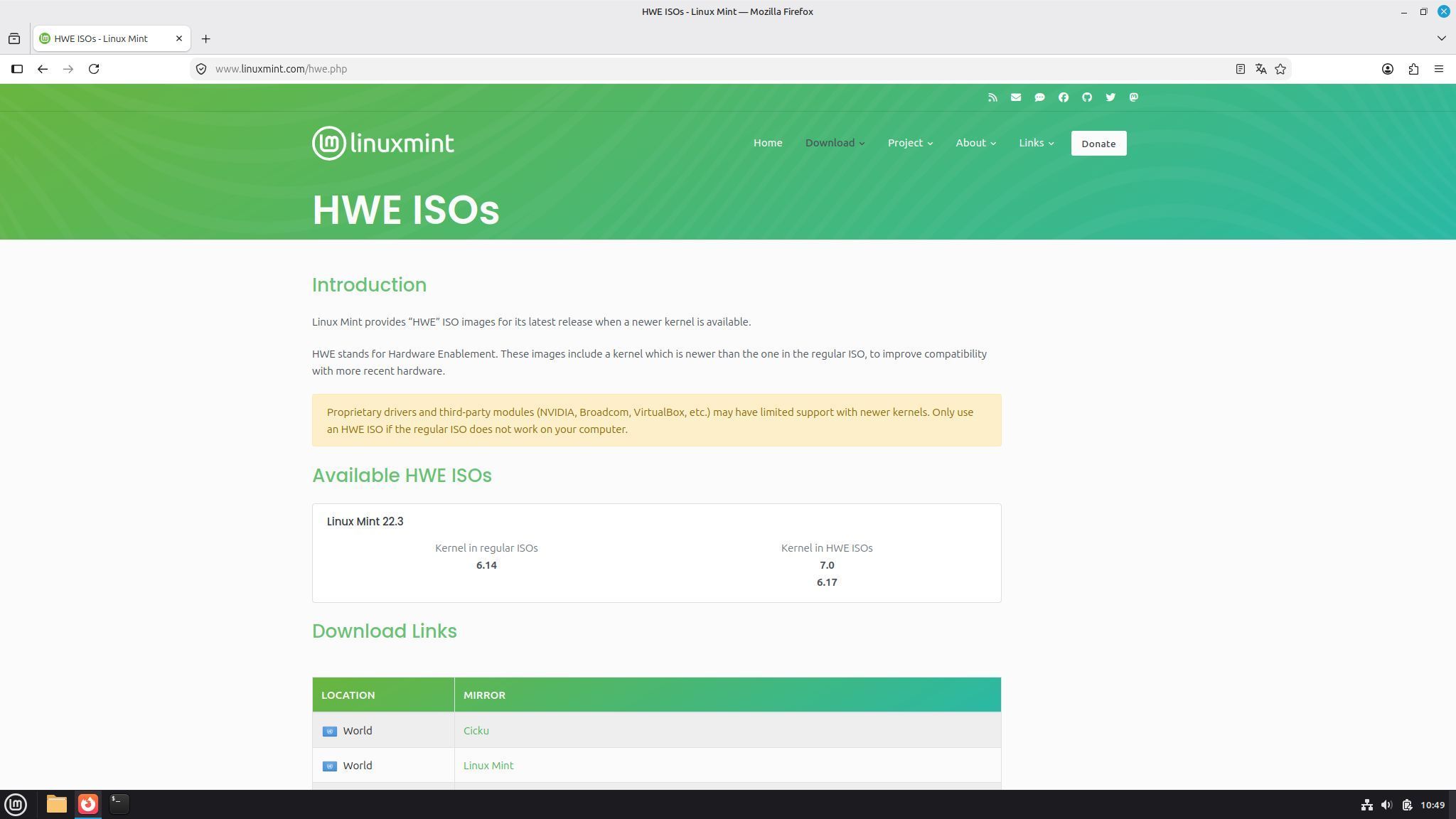Open Linux Mint start menu
The height and width of the screenshot is (819, 1456).
[x=16, y=804]
